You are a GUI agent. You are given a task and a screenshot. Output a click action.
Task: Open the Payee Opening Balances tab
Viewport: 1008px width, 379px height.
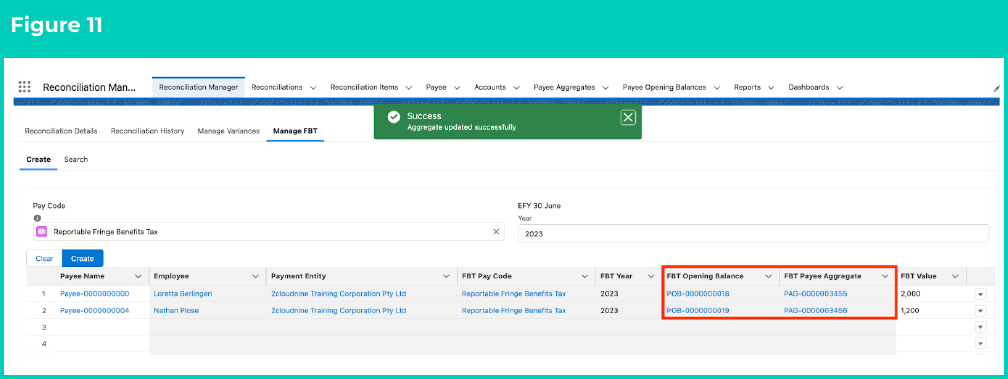664,87
